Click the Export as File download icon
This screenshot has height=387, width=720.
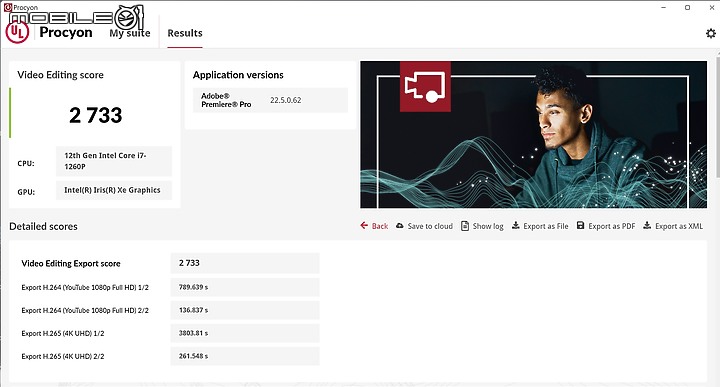click(x=516, y=225)
